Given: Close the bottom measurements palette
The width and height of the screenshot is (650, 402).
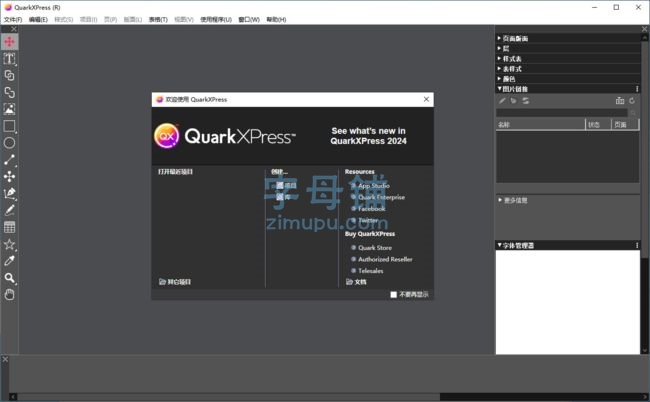Looking at the screenshot, I should click(5, 359).
